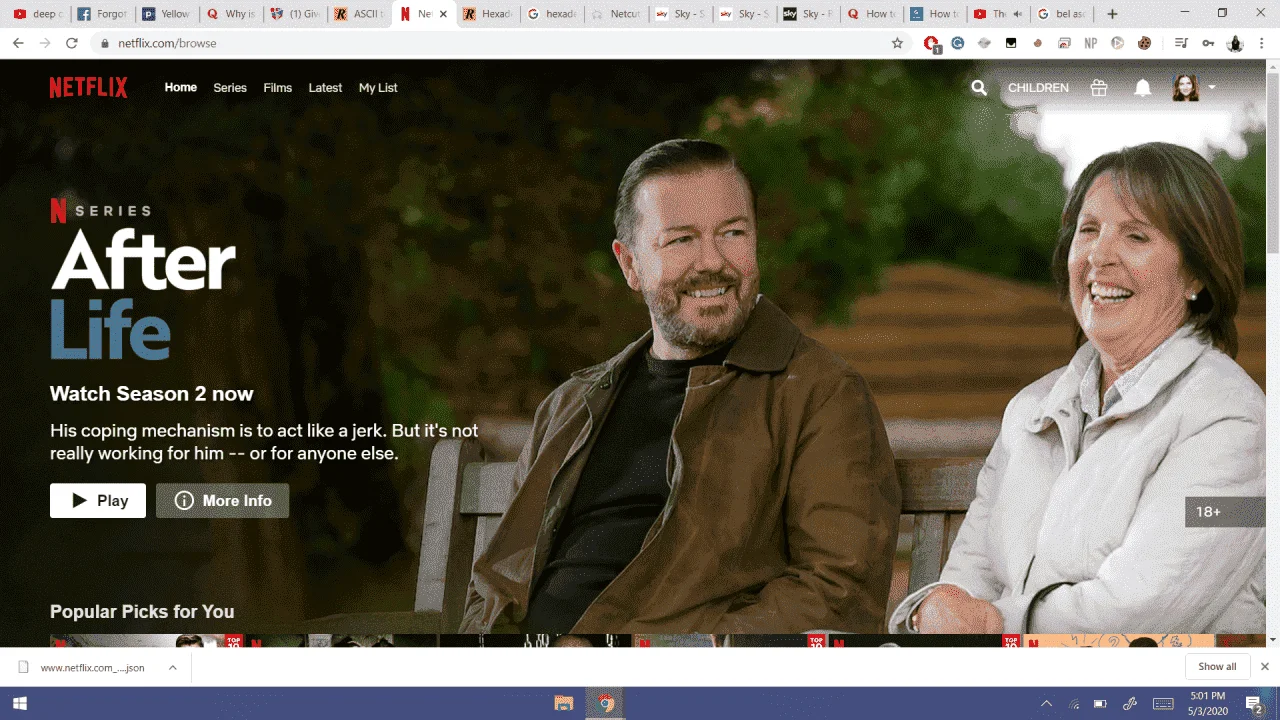Open the notifications bell
1280x720 pixels.
tap(1143, 88)
